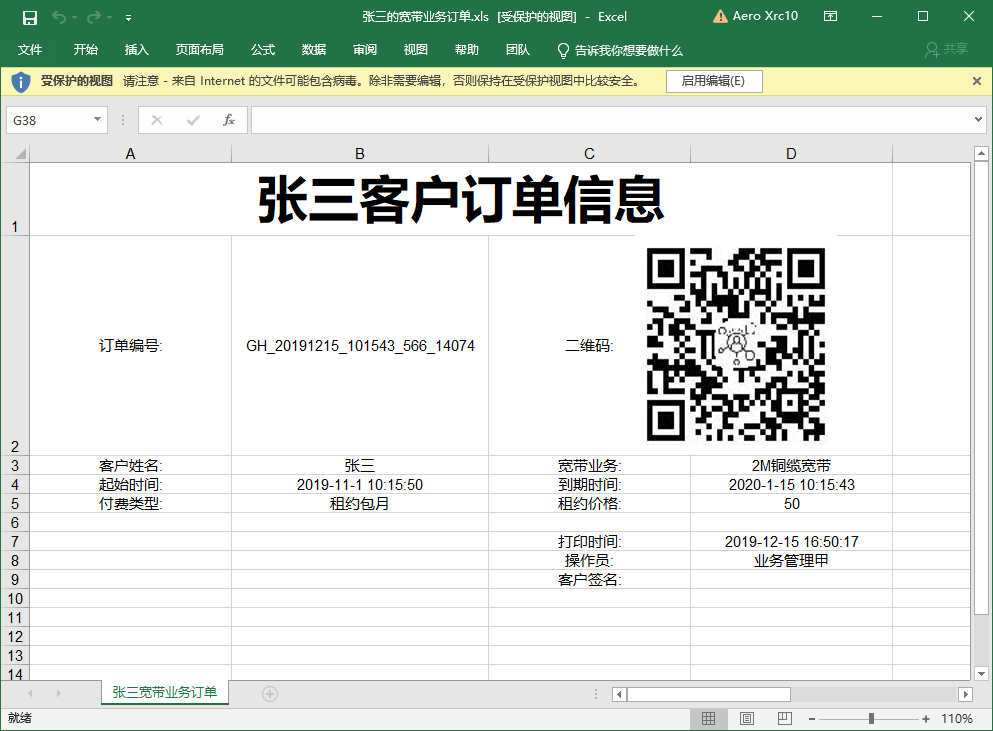Click the vertical scrollbar down arrow

coord(981,673)
